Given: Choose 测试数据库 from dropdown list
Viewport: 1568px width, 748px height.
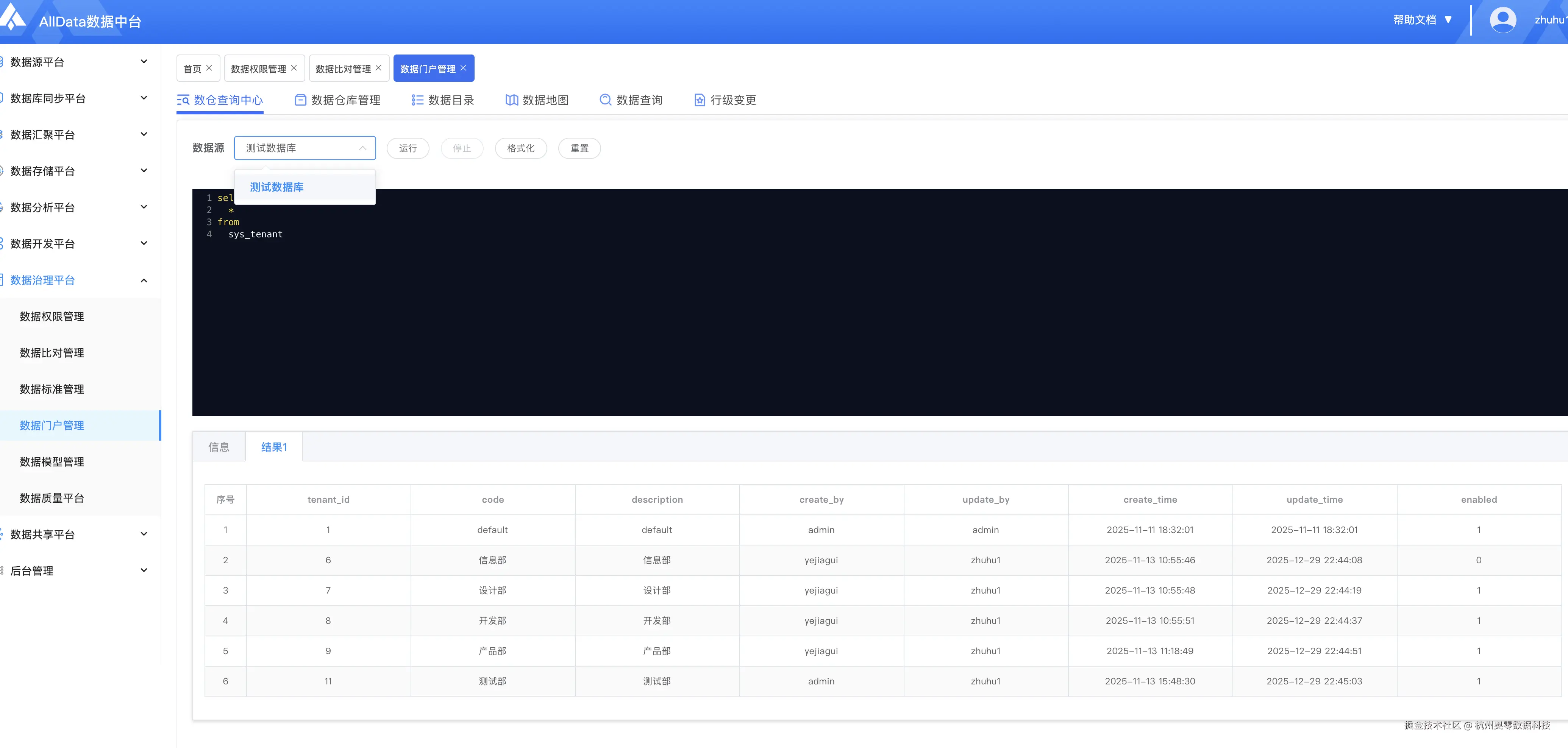Looking at the screenshot, I should (x=305, y=187).
